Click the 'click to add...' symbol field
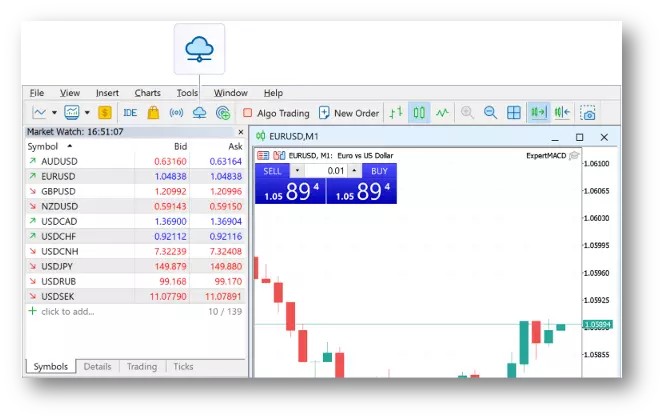664x420 pixels. click(68, 312)
